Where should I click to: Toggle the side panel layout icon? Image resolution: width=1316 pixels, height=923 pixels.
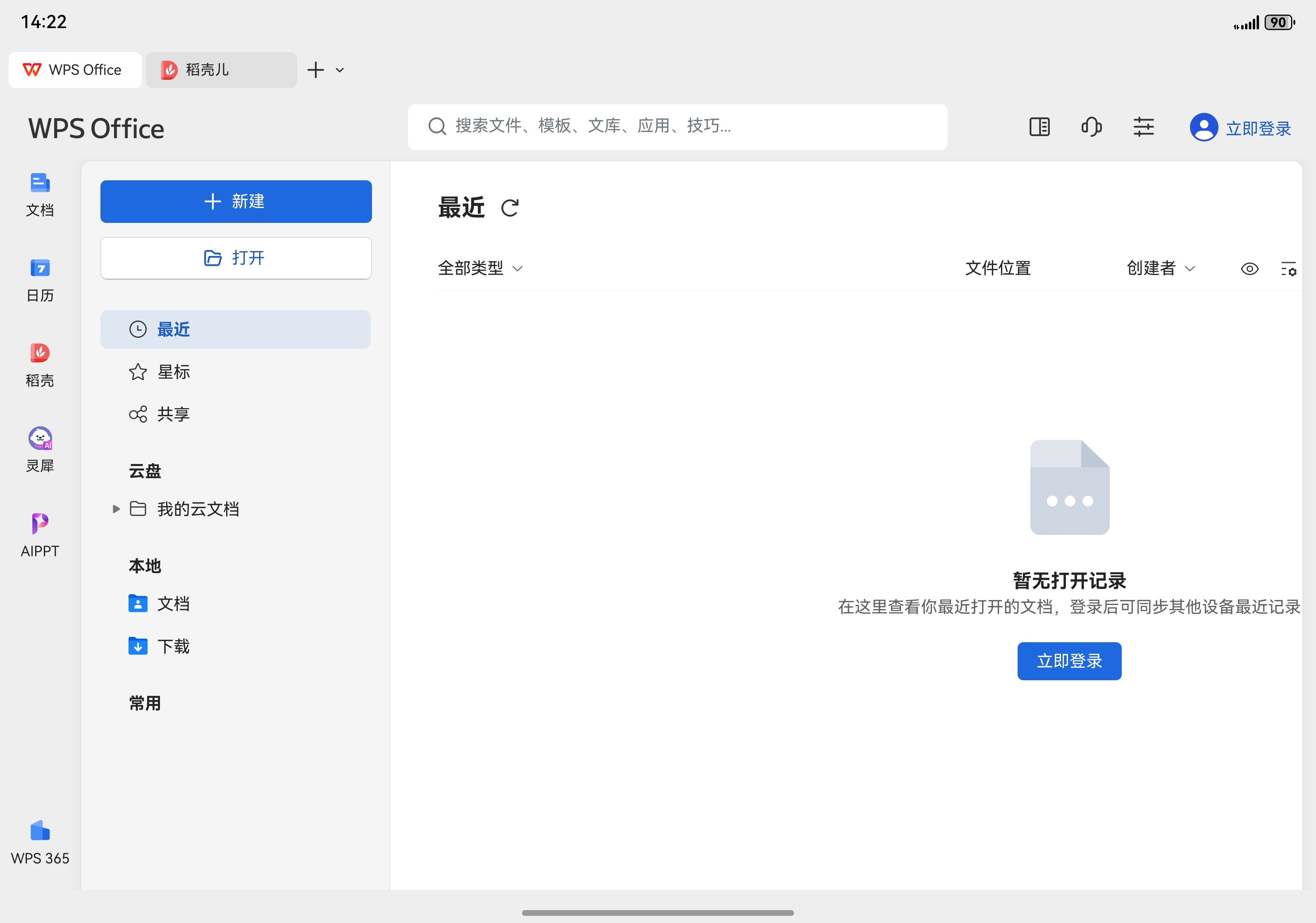click(1039, 127)
